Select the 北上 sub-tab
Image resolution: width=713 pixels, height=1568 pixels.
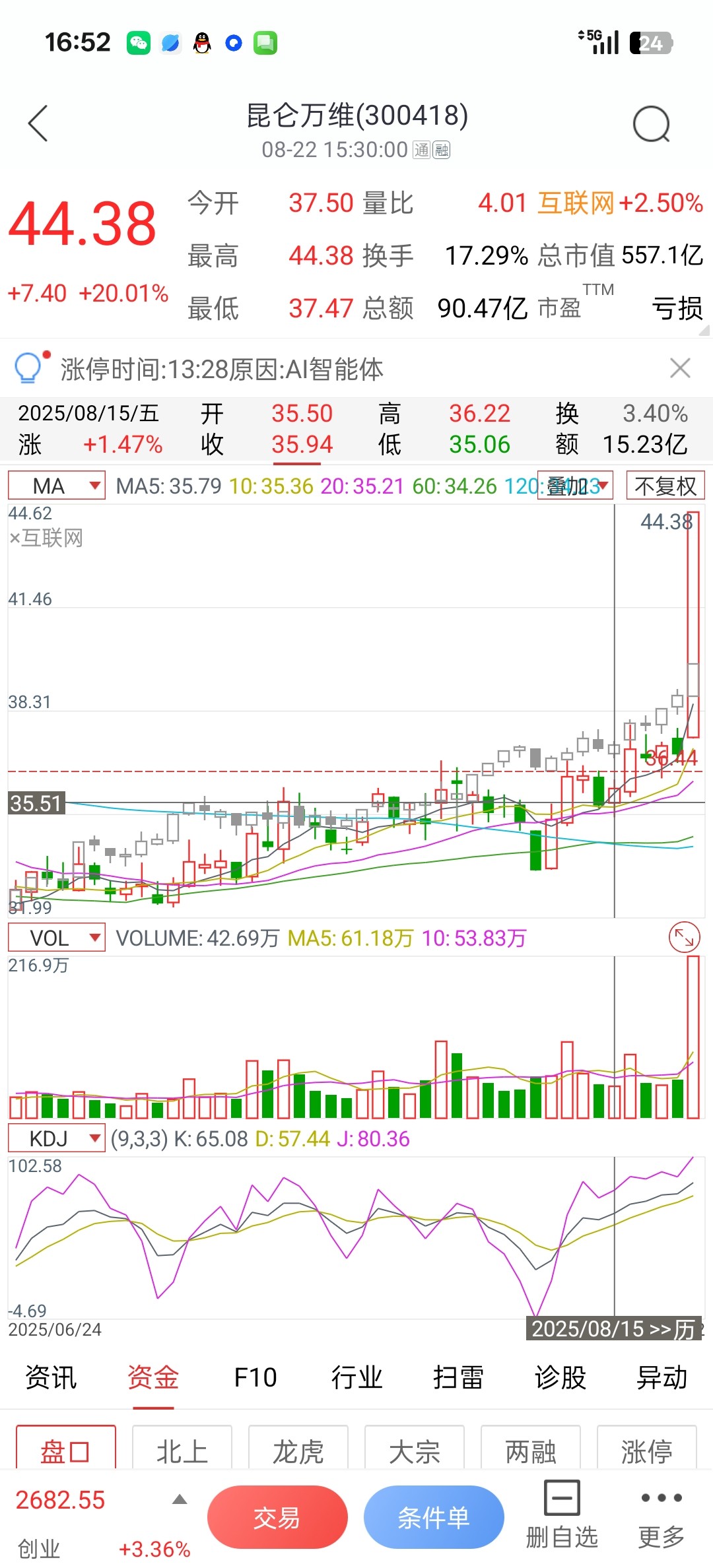tap(182, 1448)
